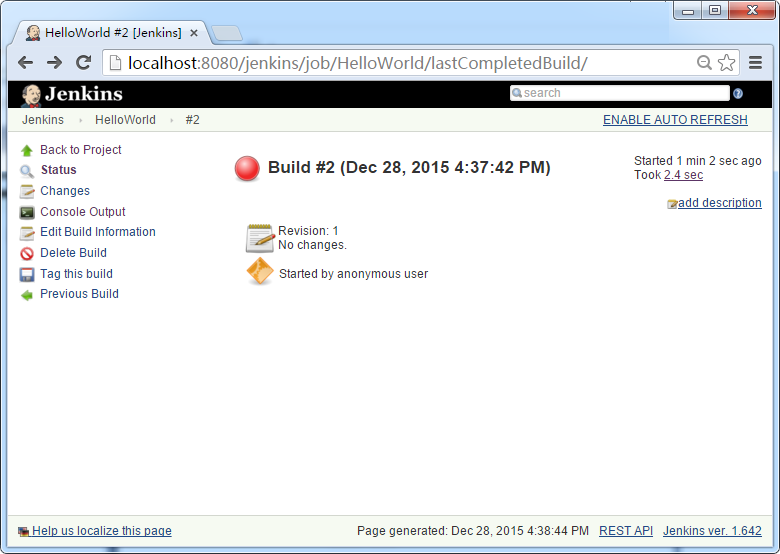Click the 'Revision: 1' text
This screenshot has height=554, width=780.
coord(308,231)
